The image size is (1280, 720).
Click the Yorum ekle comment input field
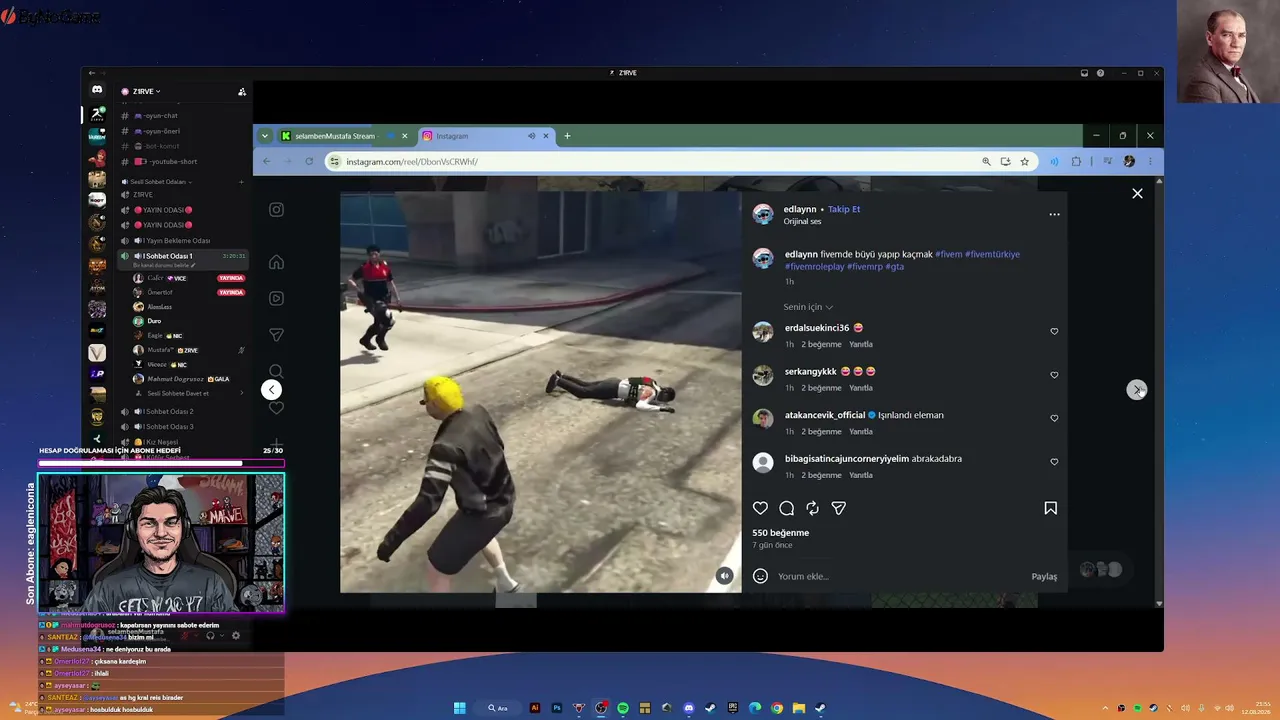tap(900, 576)
